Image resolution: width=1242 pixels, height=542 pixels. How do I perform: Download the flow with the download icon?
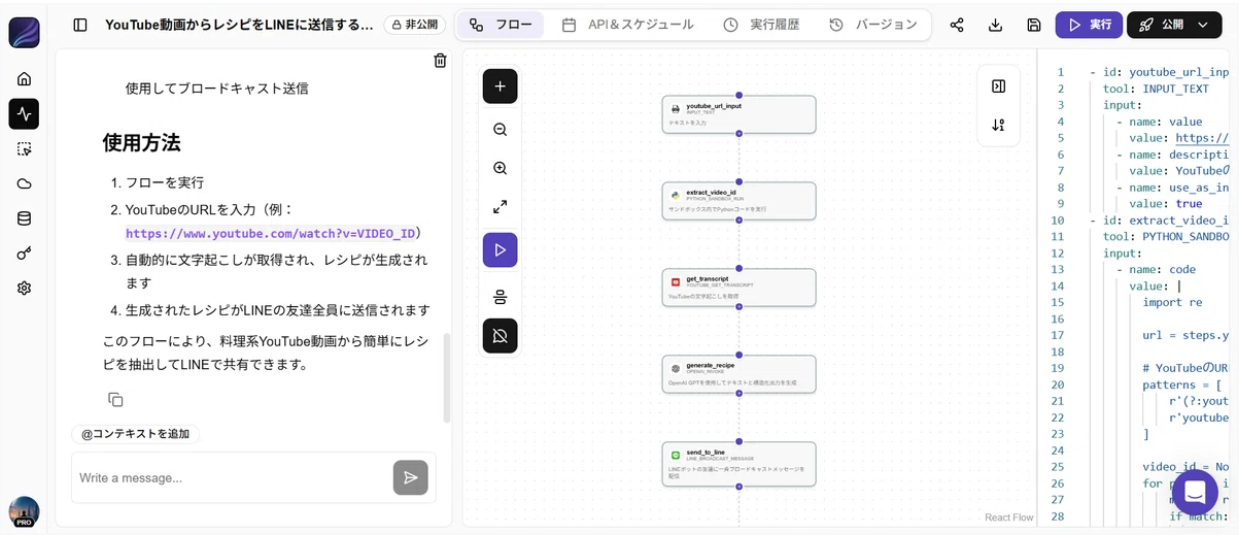[995, 25]
